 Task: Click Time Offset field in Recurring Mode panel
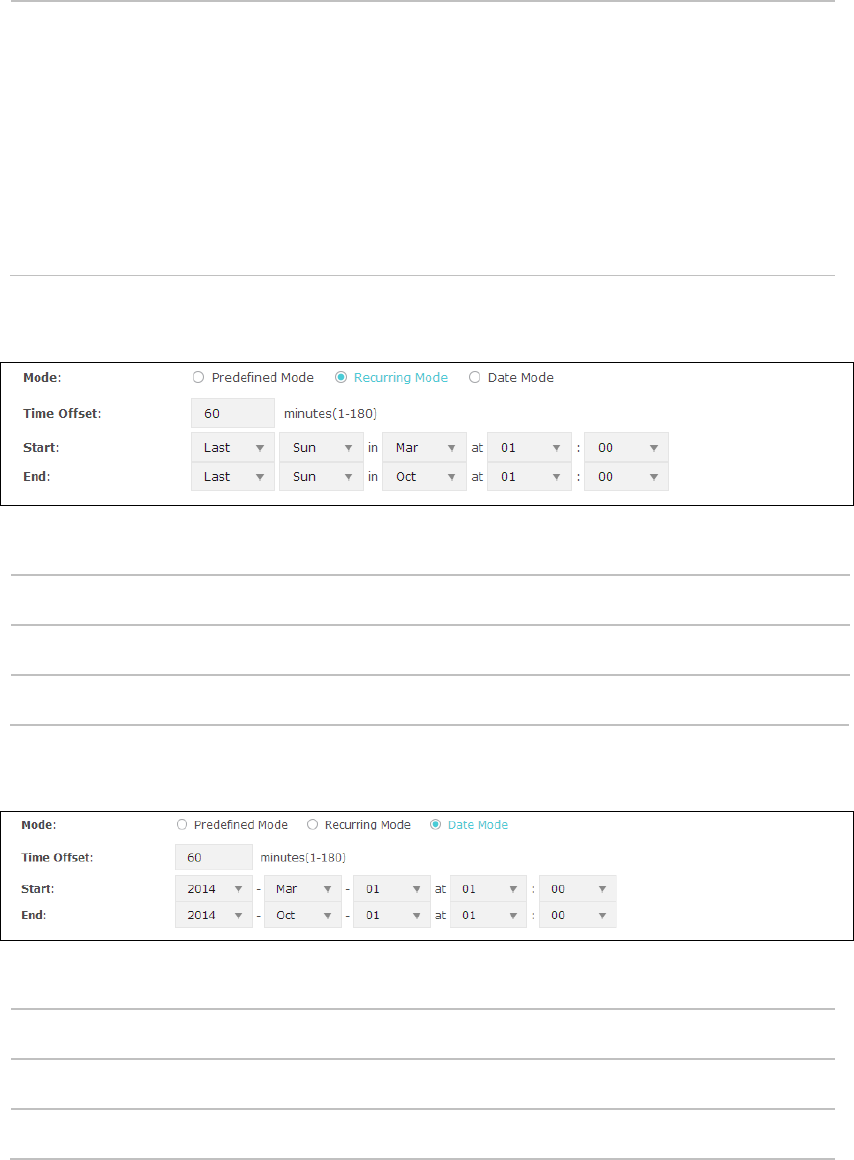coord(232,414)
